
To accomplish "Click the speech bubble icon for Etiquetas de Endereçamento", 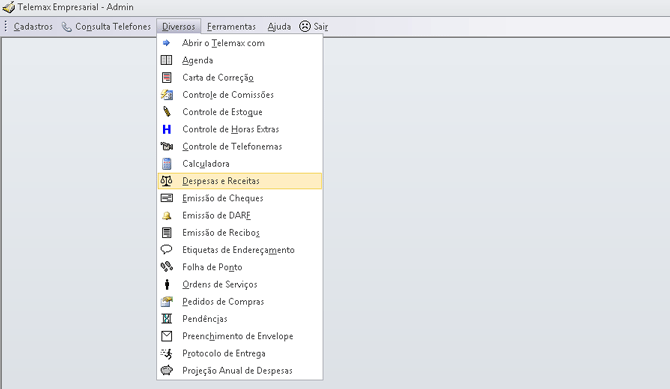I will point(166,249).
